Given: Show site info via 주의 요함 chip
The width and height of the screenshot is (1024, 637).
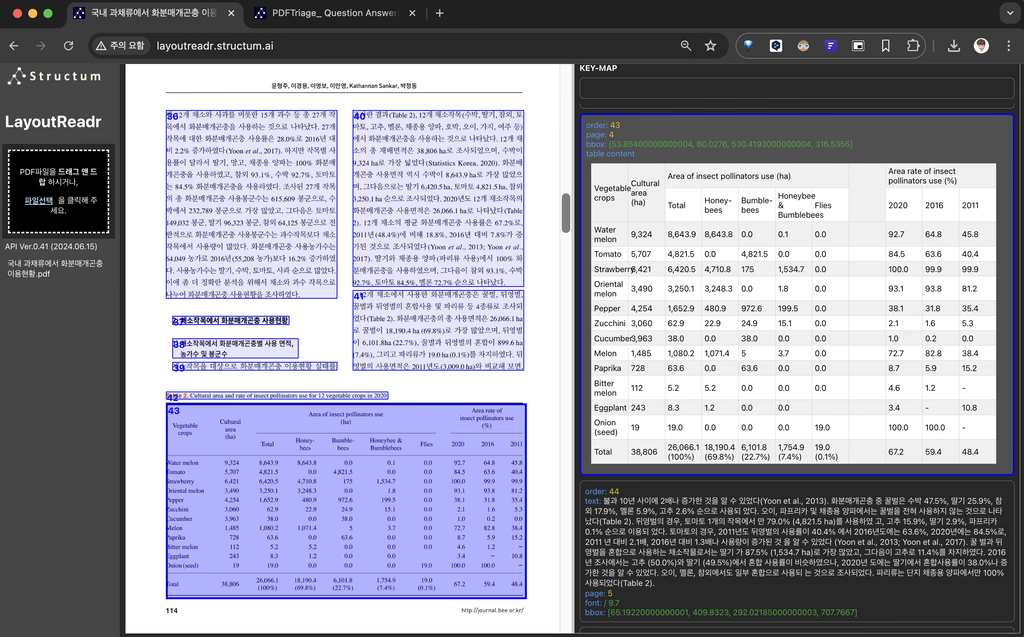Looking at the screenshot, I should [120, 46].
